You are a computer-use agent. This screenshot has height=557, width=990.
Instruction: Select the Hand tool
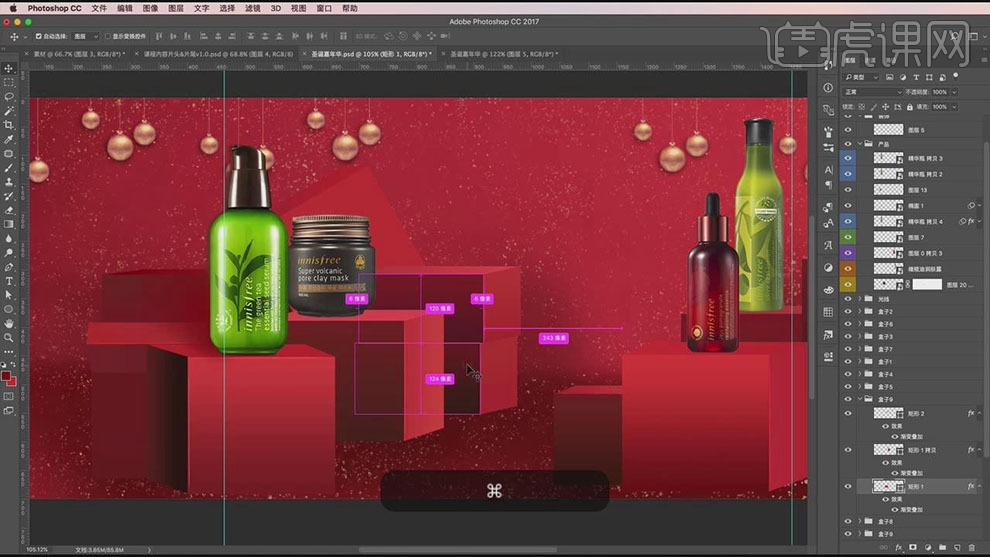(x=9, y=323)
